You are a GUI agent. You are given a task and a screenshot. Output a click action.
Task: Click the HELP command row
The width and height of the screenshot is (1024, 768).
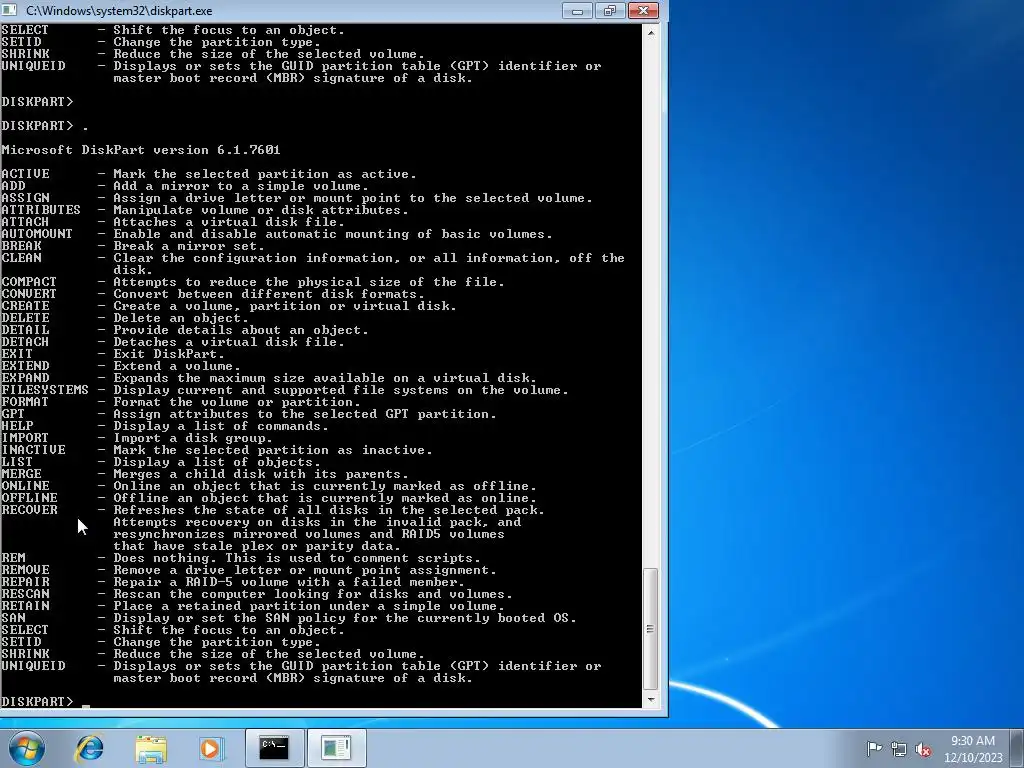coord(165,426)
